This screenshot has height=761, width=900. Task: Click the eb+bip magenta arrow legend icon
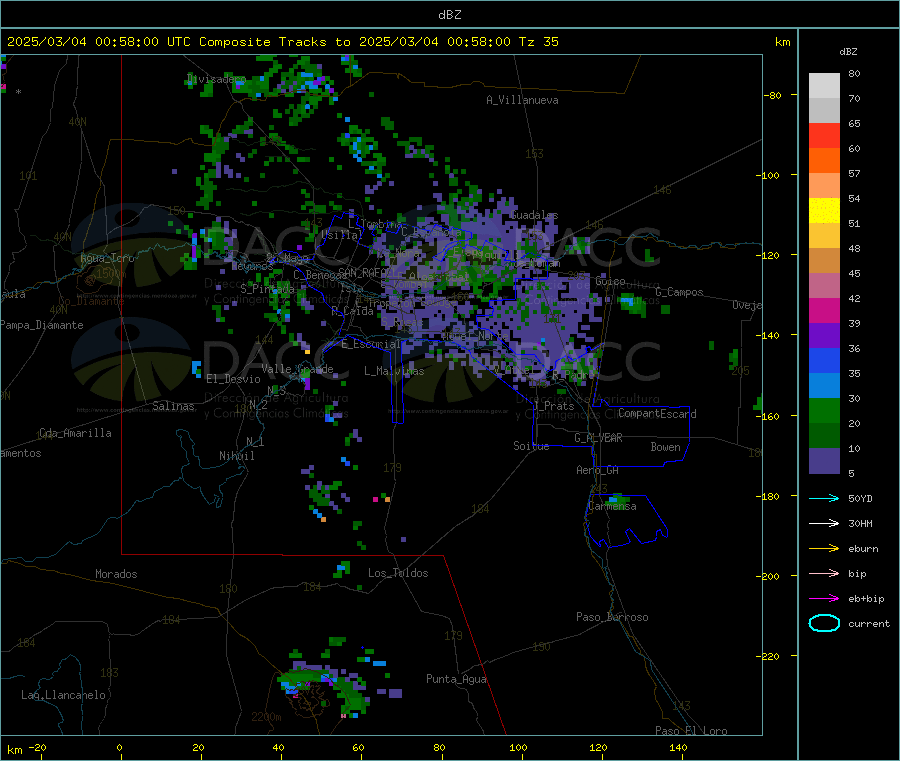[824, 599]
